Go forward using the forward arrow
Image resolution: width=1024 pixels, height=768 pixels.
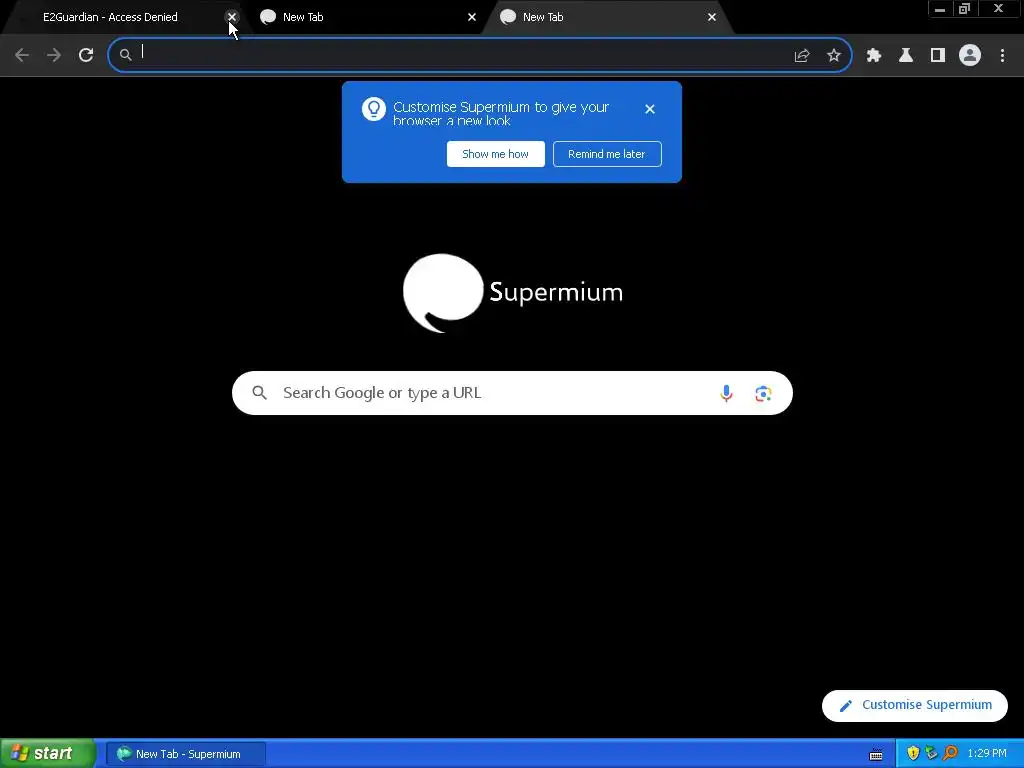(x=54, y=55)
